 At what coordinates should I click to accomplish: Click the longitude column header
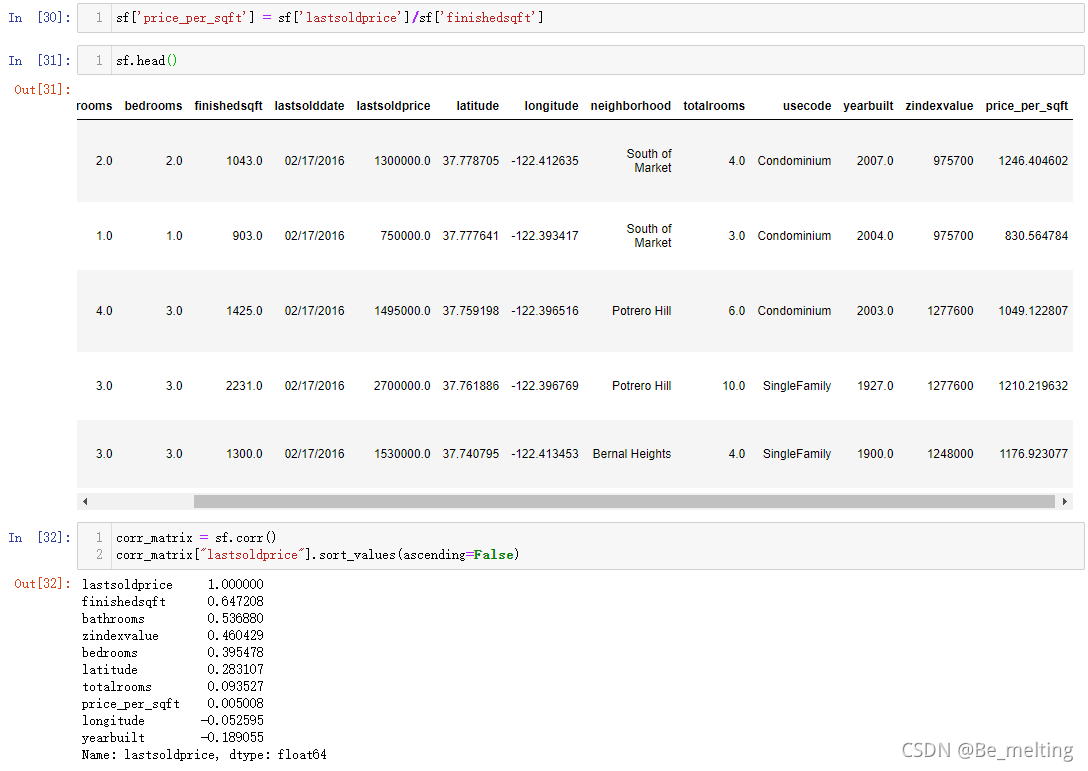point(552,105)
